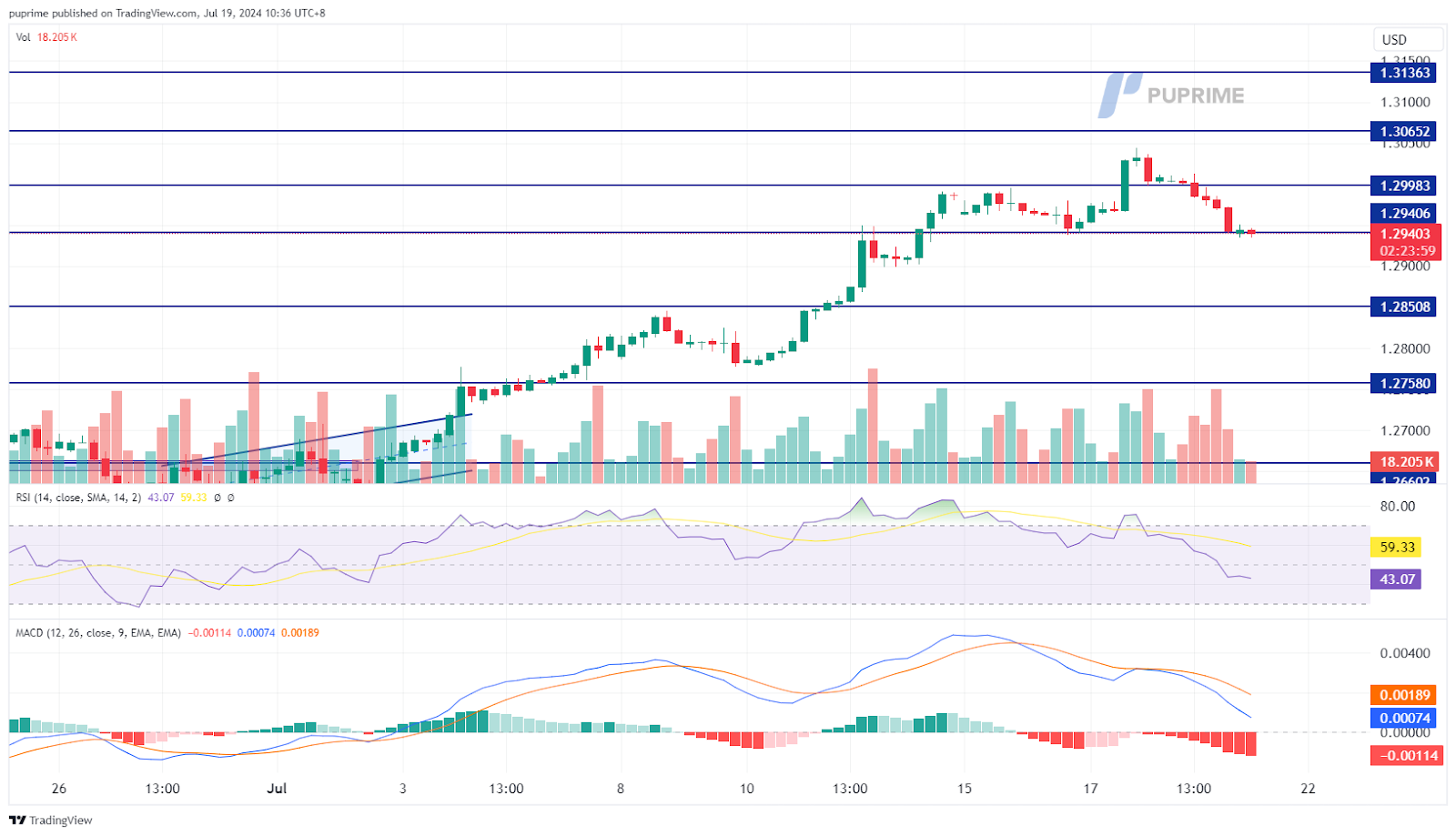The height and width of the screenshot is (836, 1456).
Task: Click the 13:00 label between 26 and Jul
Action: pyautogui.click(x=162, y=789)
